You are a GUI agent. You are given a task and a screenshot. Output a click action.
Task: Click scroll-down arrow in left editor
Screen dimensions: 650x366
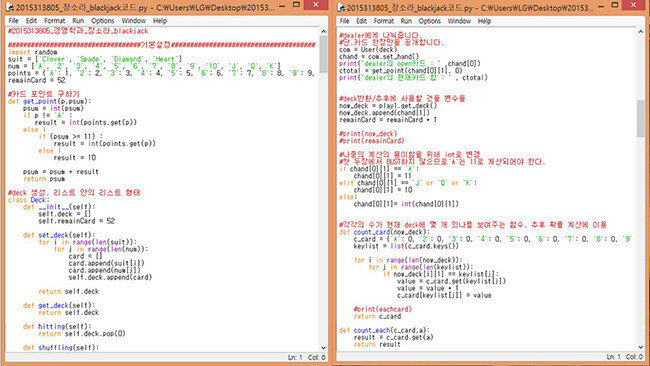tap(323, 348)
